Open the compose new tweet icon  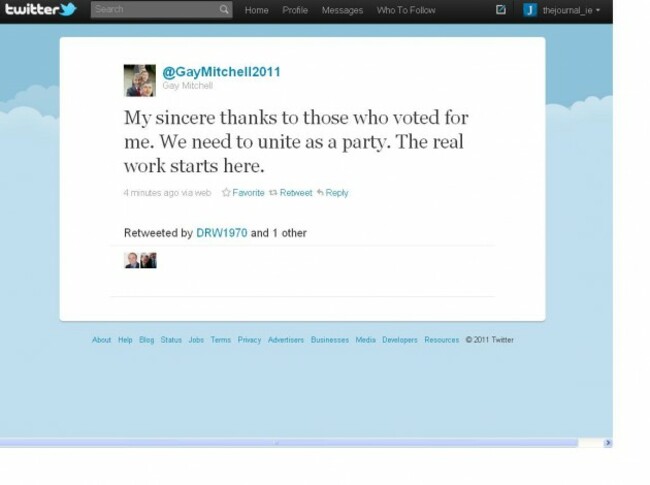[501, 9]
